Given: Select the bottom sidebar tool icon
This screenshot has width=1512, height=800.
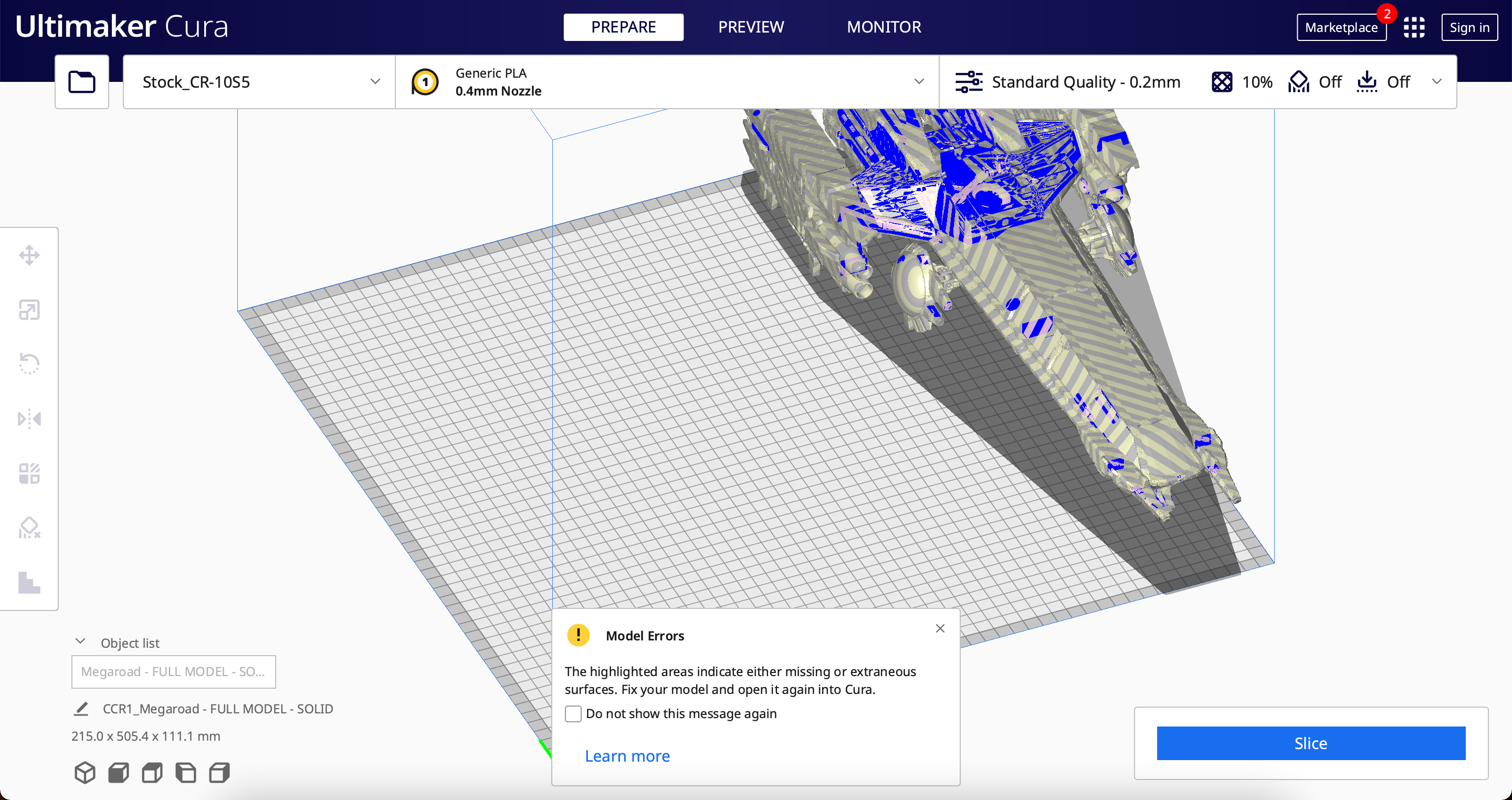Looking at the screenshot, I should pos(29,582).
